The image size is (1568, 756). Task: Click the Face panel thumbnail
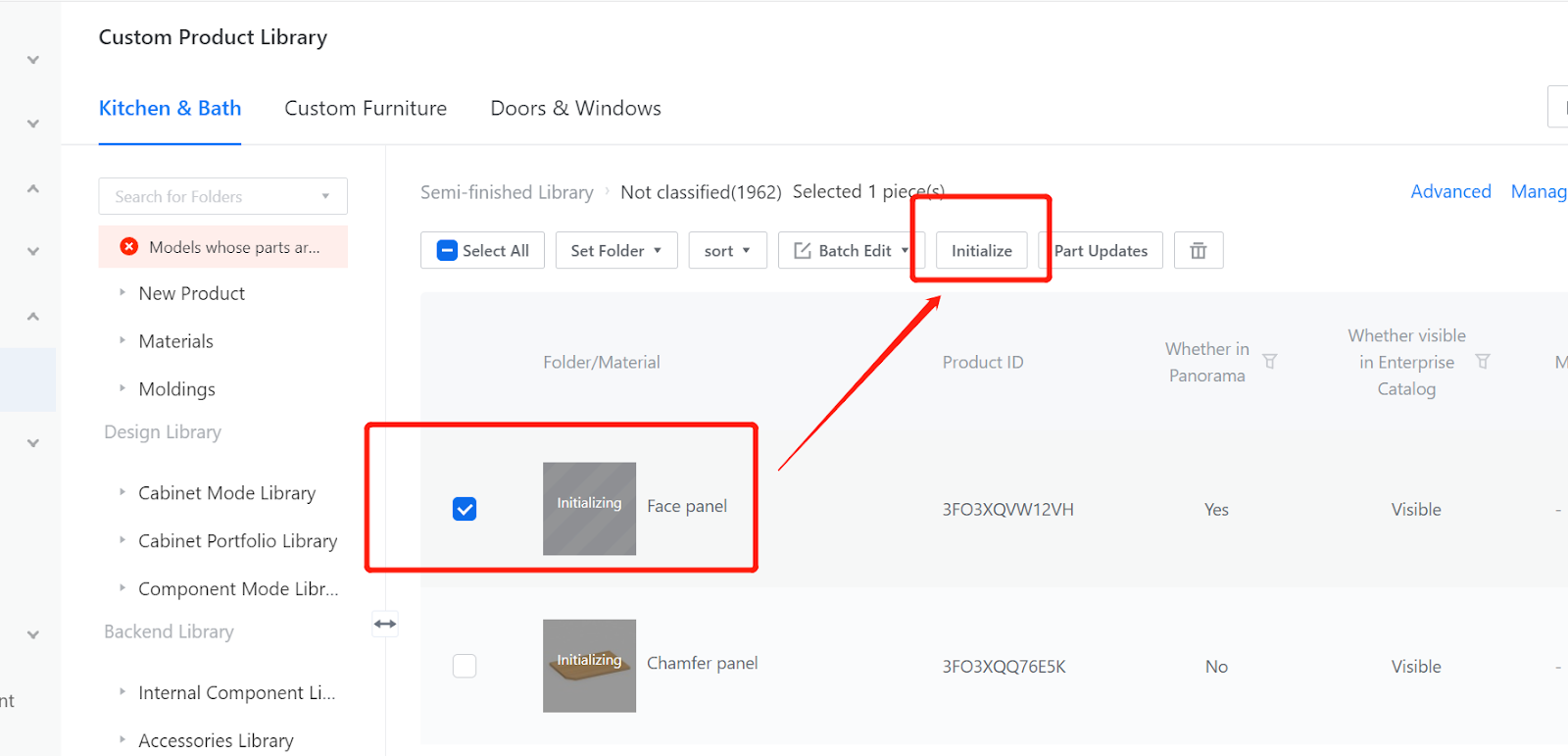click(x=589, y=509)
